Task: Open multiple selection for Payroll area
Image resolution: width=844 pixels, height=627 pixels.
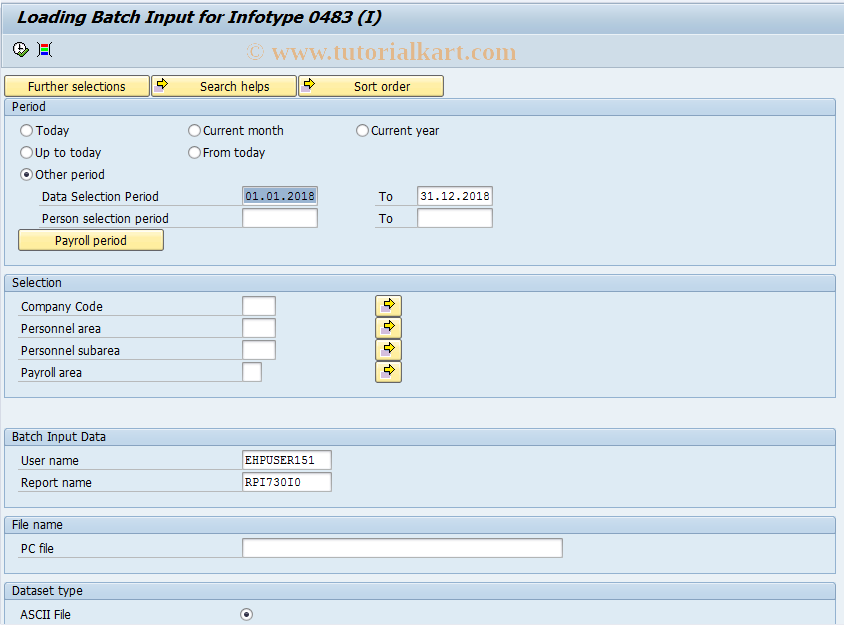Action: (x=388, y=372)
